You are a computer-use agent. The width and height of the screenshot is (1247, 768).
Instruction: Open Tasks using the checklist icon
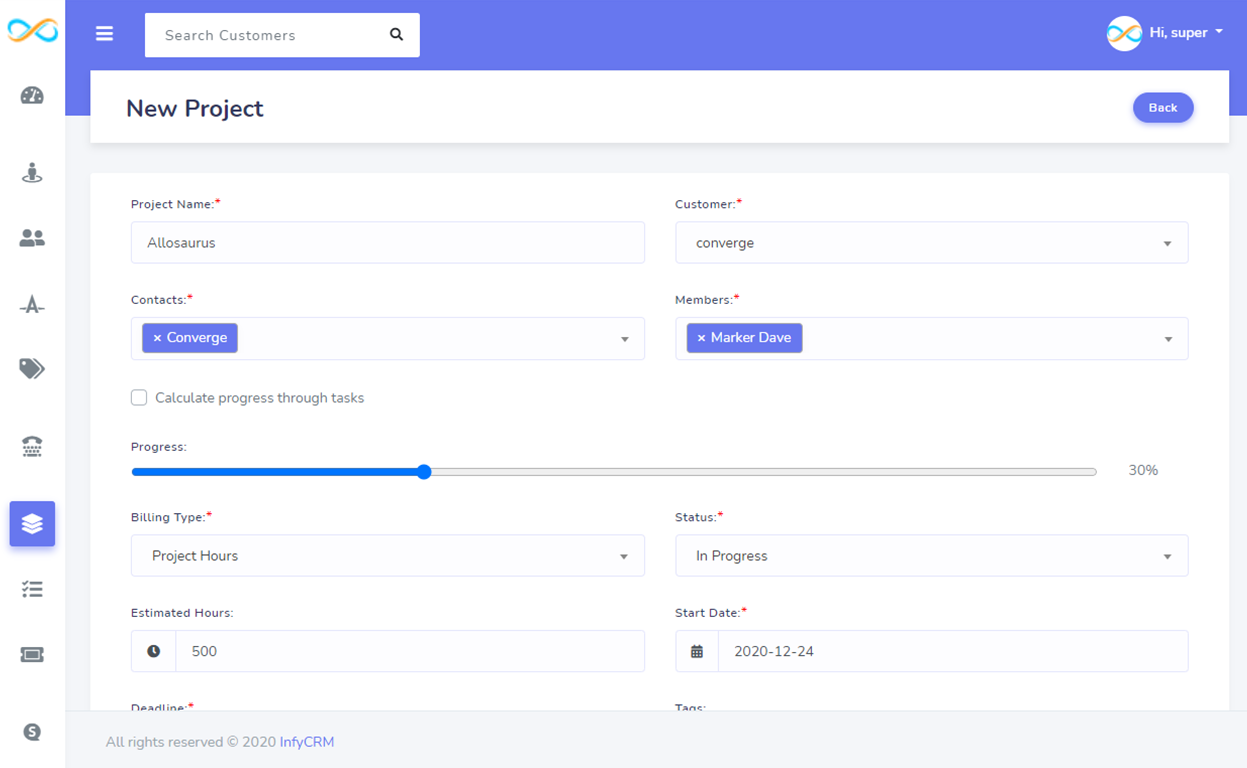[32, 589]
